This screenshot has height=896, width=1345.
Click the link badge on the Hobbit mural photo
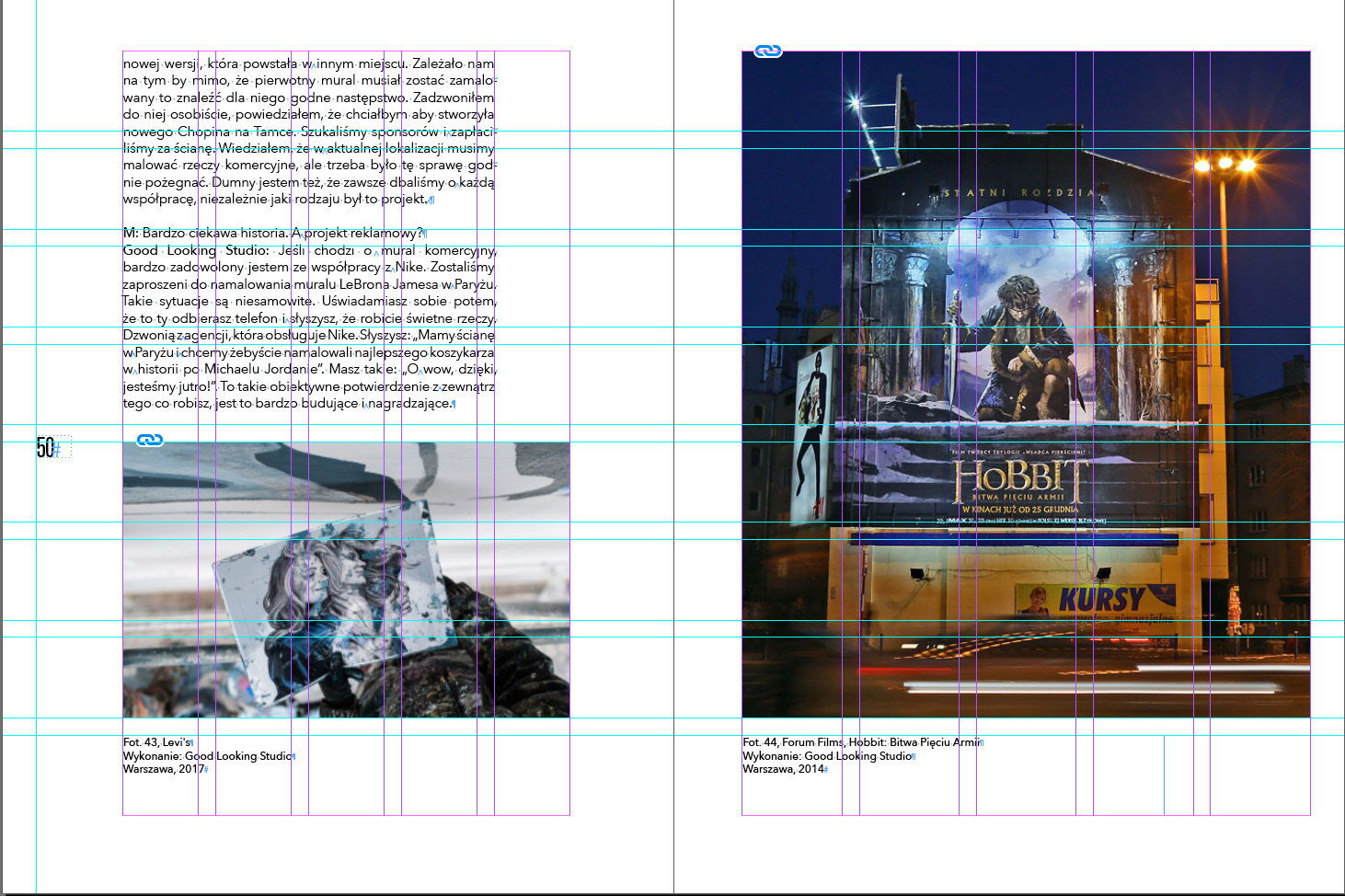768,51
